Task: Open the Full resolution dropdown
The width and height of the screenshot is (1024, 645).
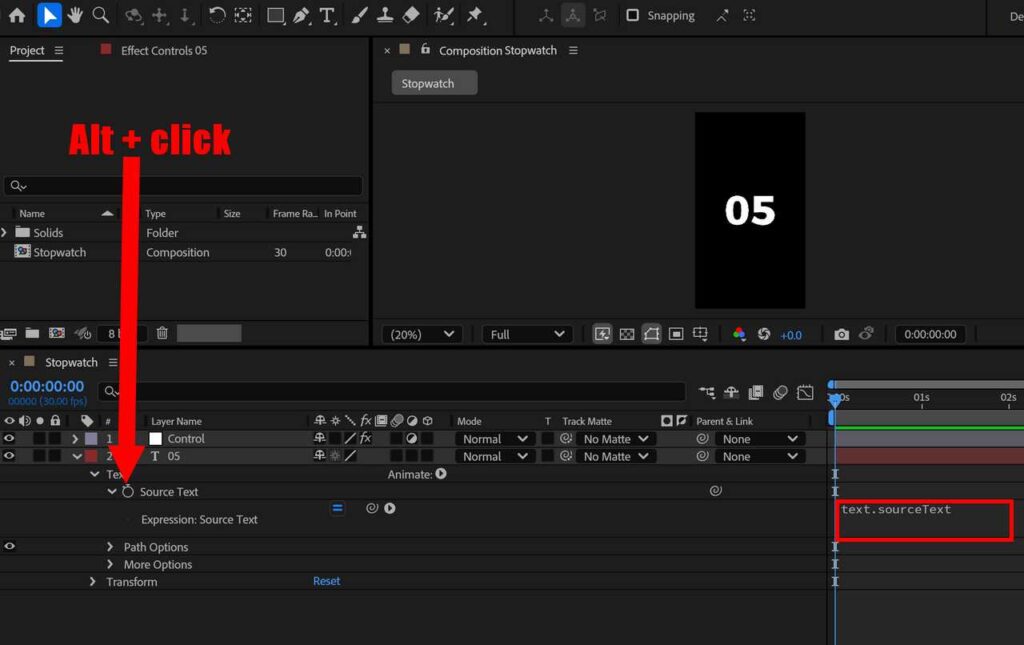Action: (527, 334)
